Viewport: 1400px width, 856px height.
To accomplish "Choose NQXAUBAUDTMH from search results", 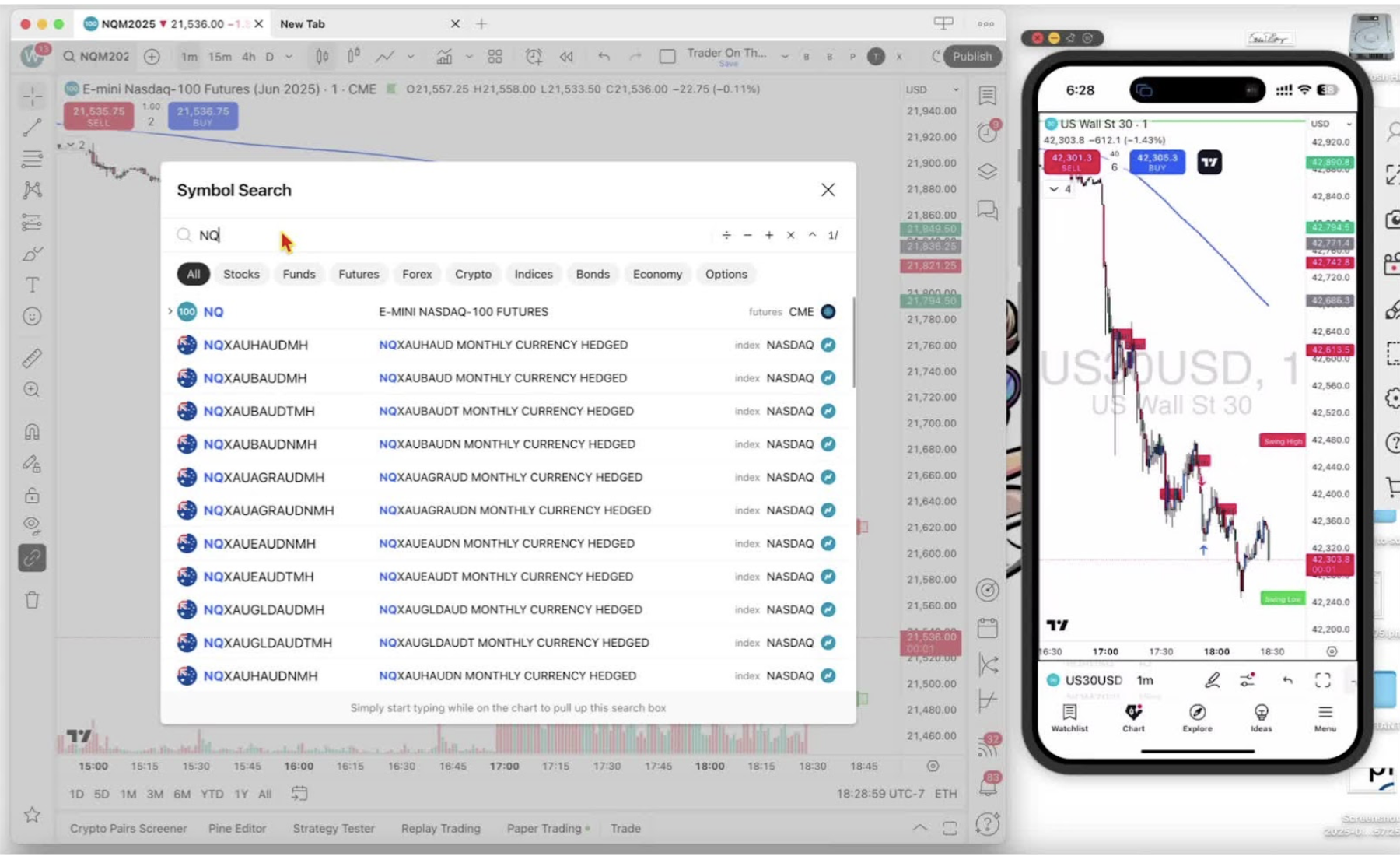I will click(x=507, y=411).
